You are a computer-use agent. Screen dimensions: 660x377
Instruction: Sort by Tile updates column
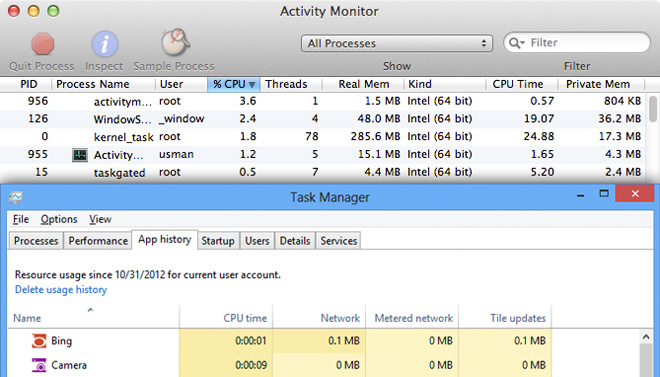point(505,317)
